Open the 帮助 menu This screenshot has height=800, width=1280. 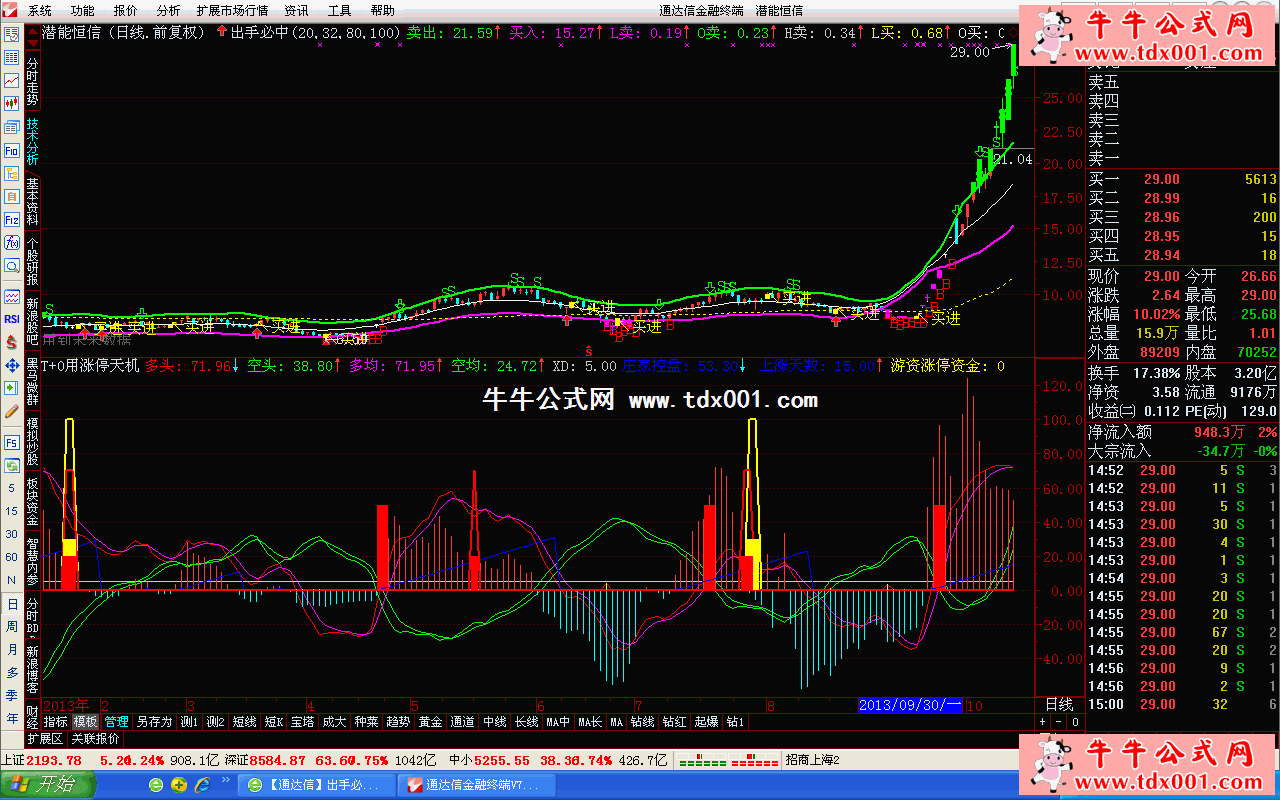pyautogui.click(x=383, y=10)
